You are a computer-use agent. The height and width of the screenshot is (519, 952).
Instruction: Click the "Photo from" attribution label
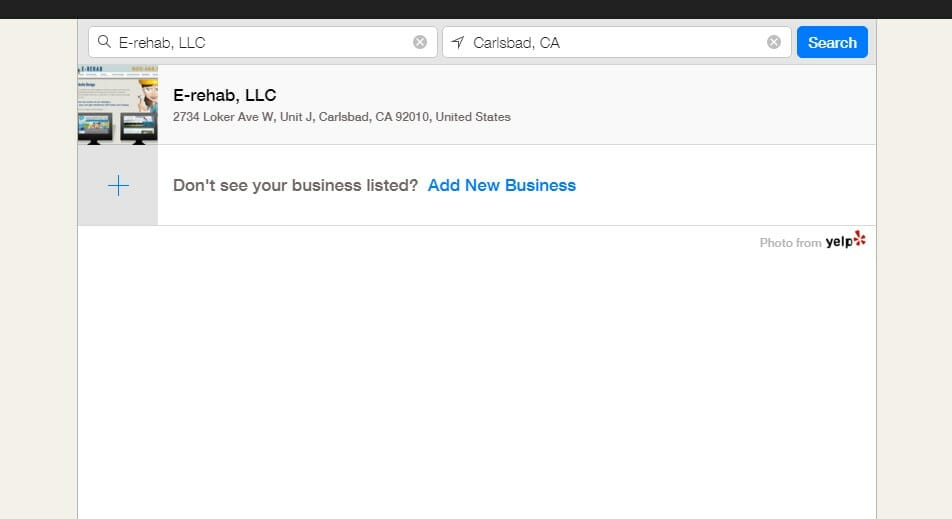click(790, 243)
